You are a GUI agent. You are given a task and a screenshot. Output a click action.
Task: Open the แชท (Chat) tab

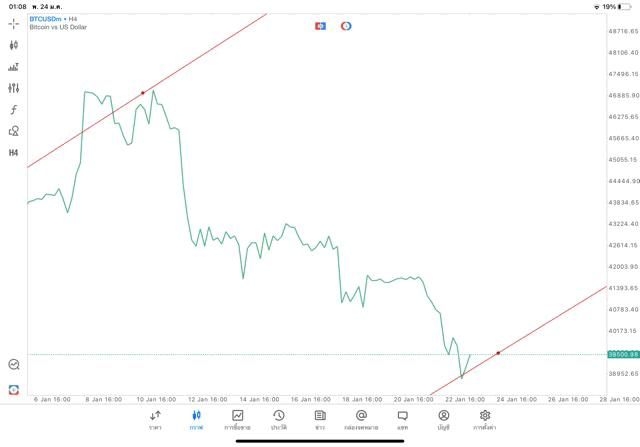point(402,419)
